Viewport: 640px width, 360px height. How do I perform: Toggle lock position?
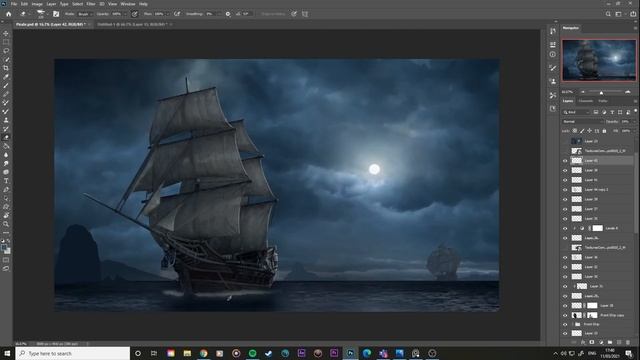coord(589,131)
